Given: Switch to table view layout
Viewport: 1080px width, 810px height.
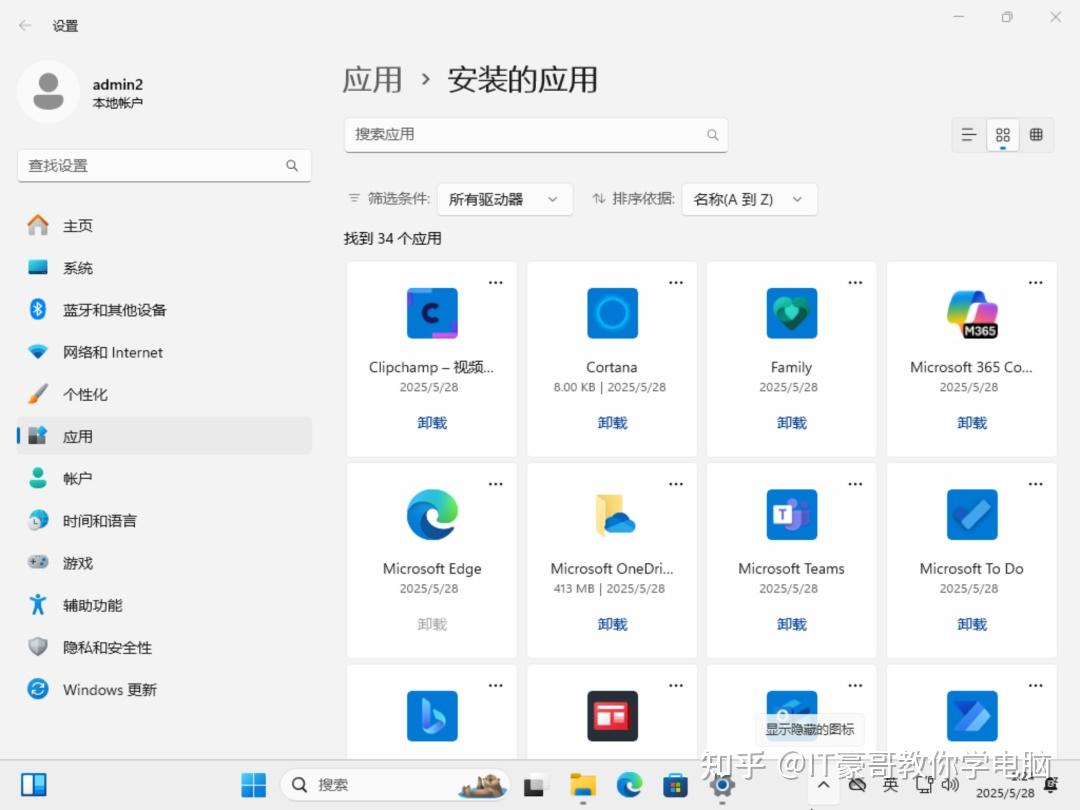Looking at the screenshot, I should coord(1037,134).
